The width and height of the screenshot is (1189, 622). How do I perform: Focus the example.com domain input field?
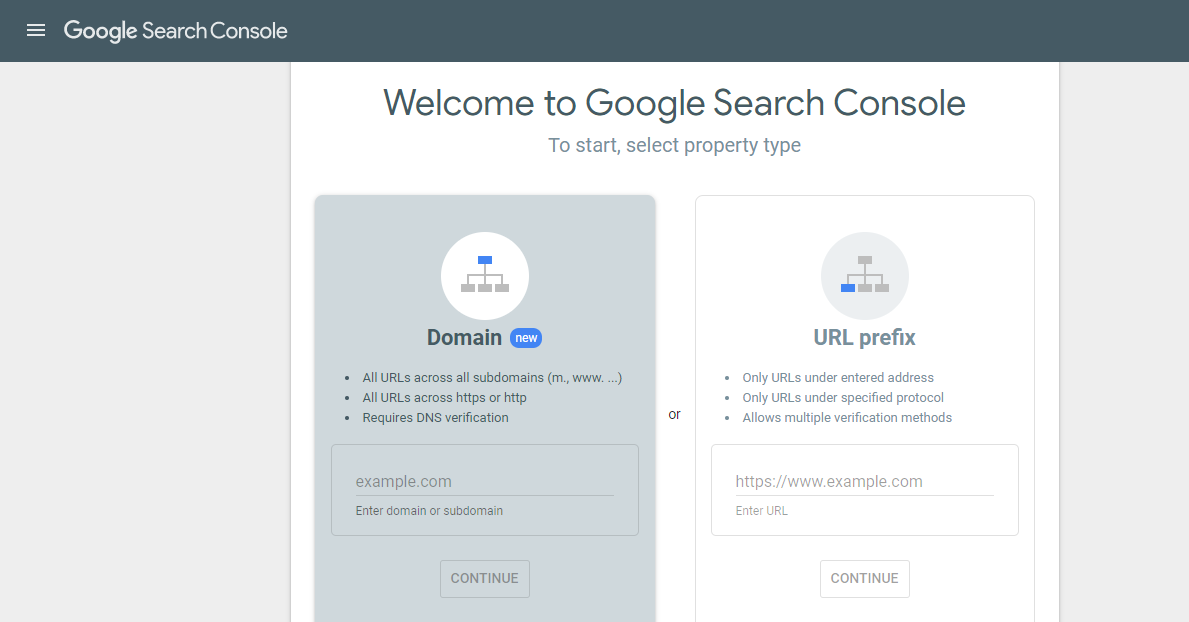coord(484,481)
